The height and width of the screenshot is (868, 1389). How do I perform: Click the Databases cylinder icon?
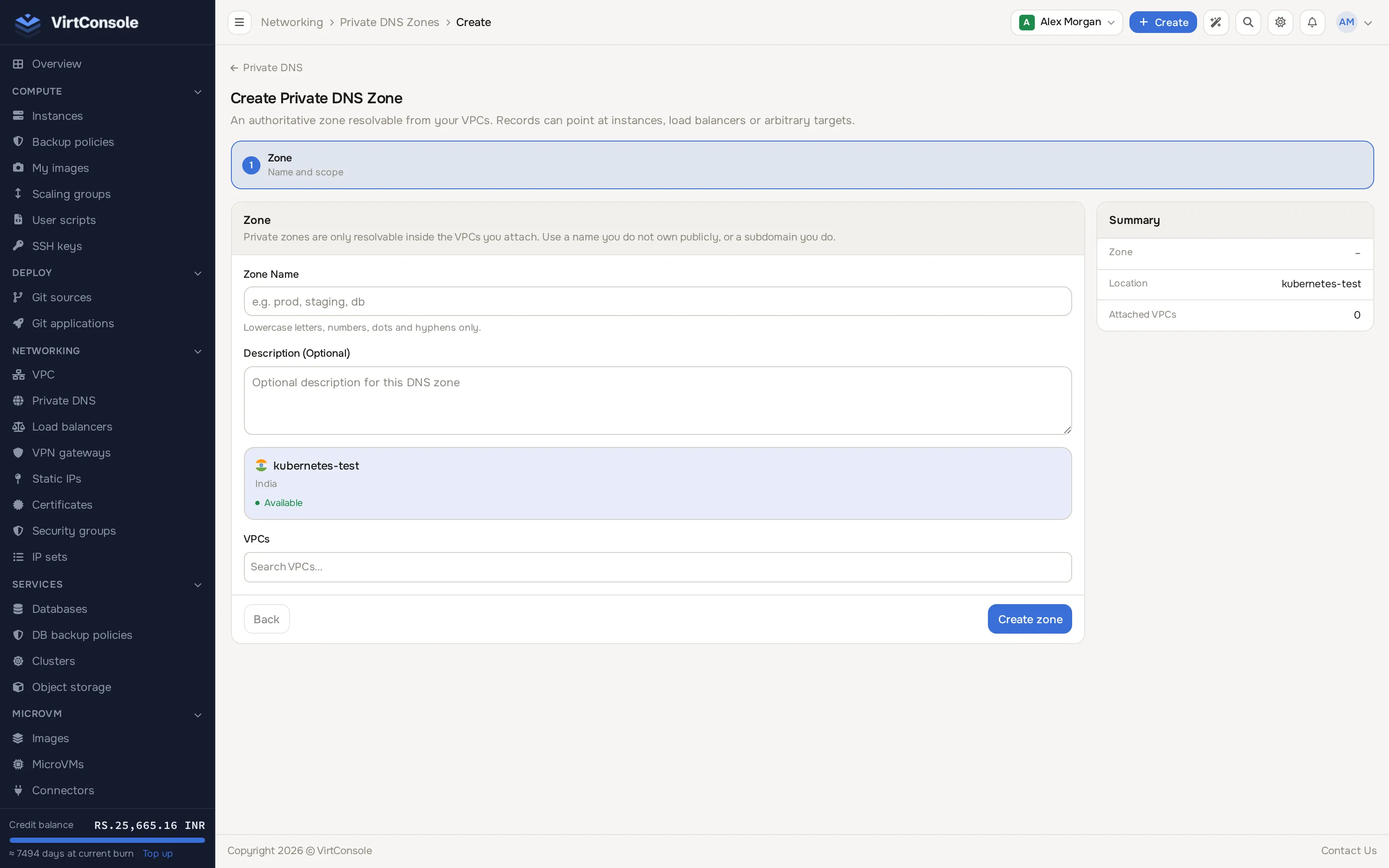click(18, 609)
